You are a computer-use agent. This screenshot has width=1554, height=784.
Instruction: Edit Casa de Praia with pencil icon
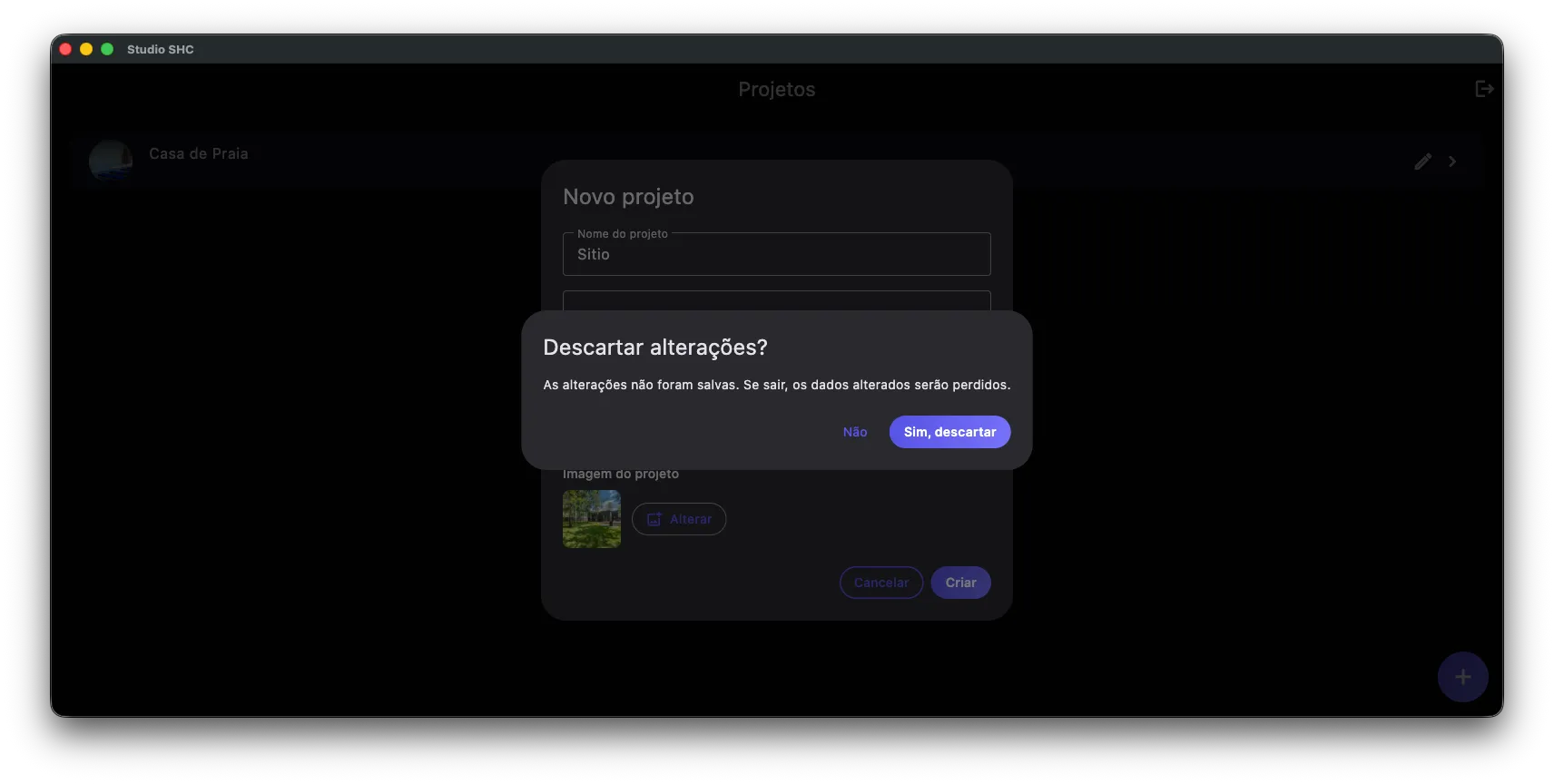point(1422,162)
